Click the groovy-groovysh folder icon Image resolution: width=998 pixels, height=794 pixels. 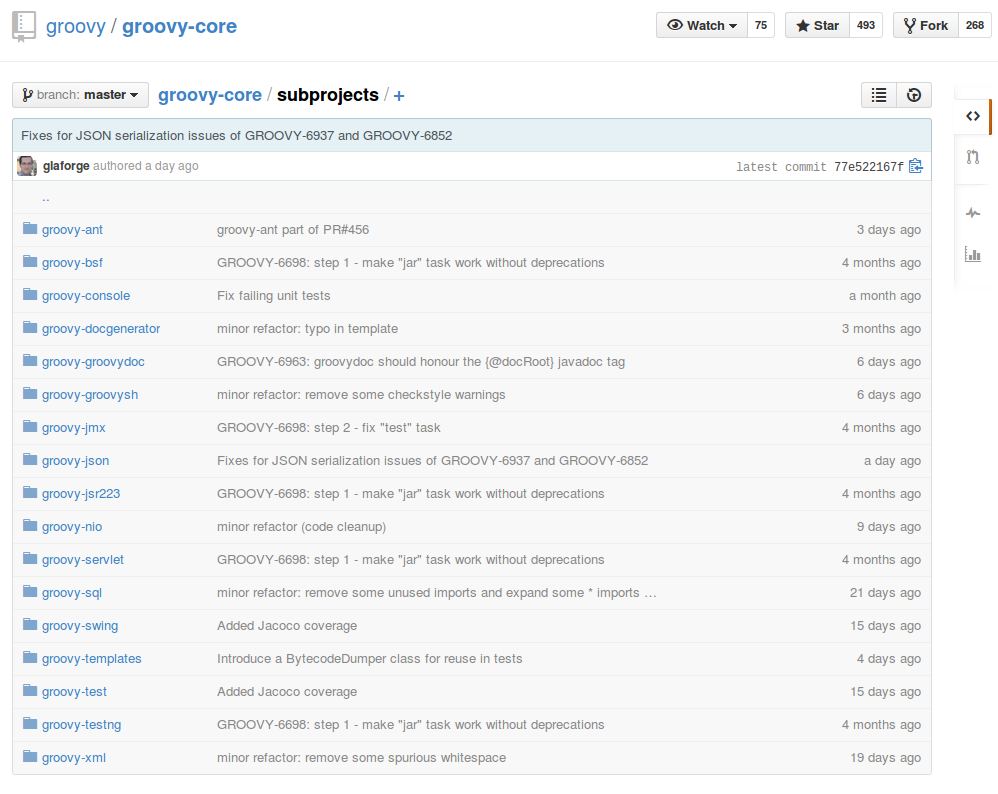(x=30, y=393)
